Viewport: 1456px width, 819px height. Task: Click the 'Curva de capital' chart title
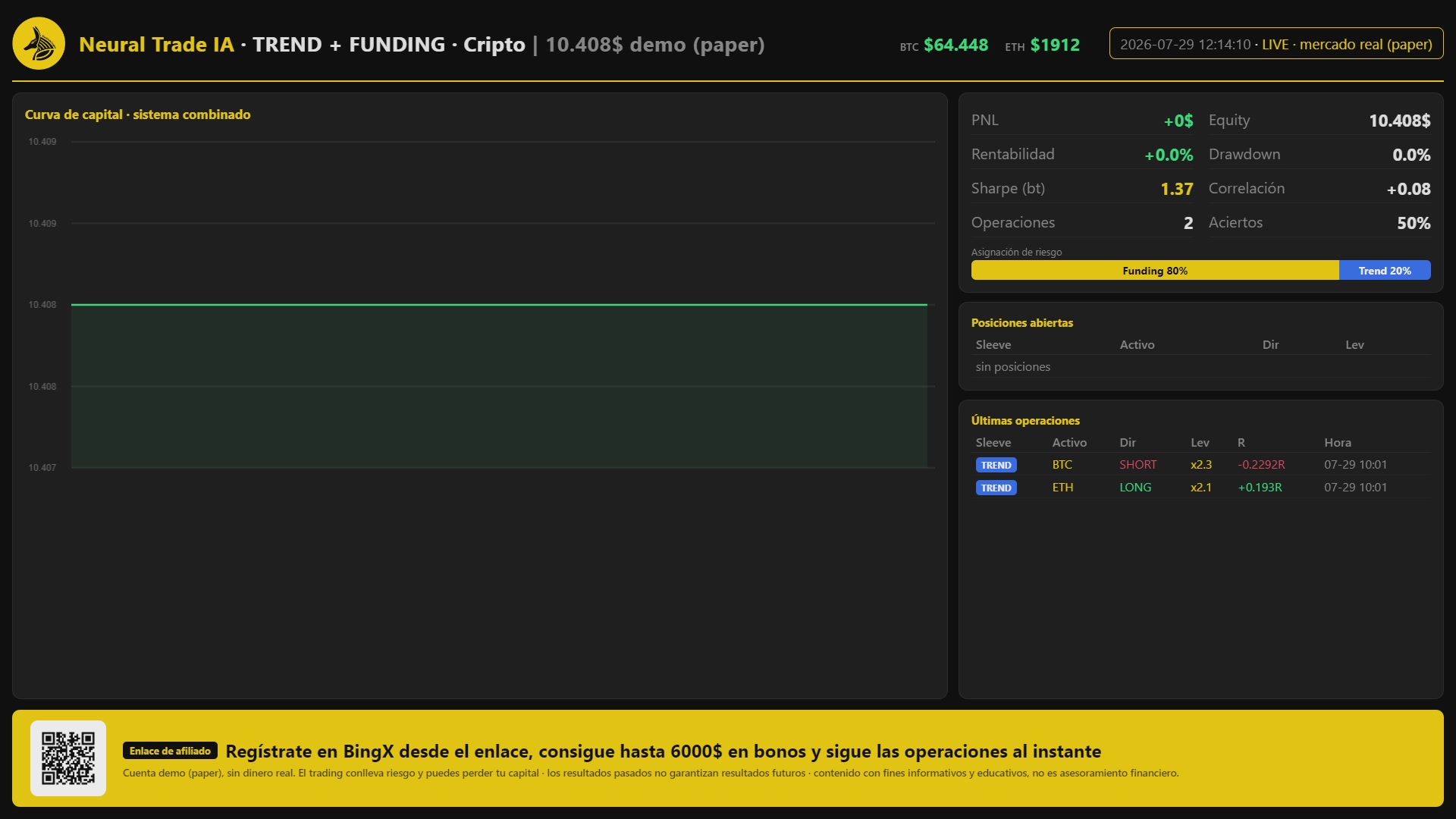137,115
